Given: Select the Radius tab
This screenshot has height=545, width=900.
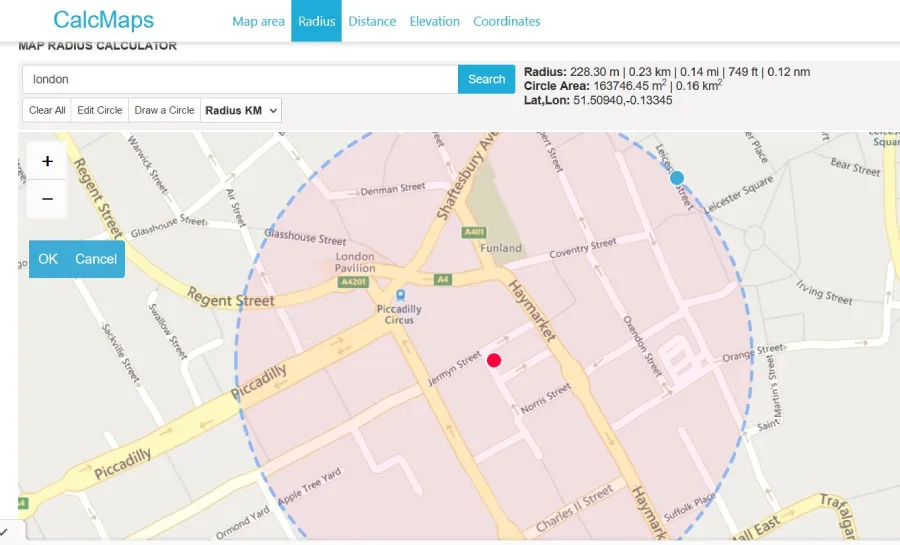Looking at the screenshot, I should (316, 21).
